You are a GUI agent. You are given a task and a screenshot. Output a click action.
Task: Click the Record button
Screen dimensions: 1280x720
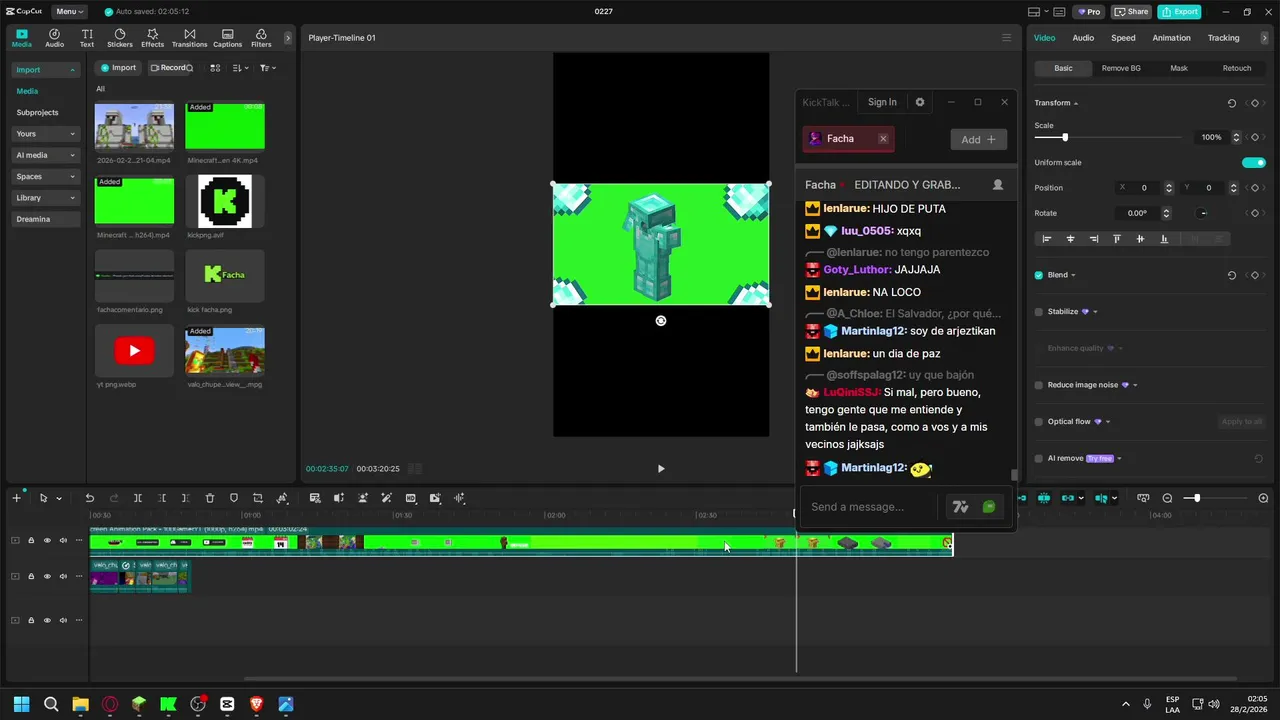point(172,68)
